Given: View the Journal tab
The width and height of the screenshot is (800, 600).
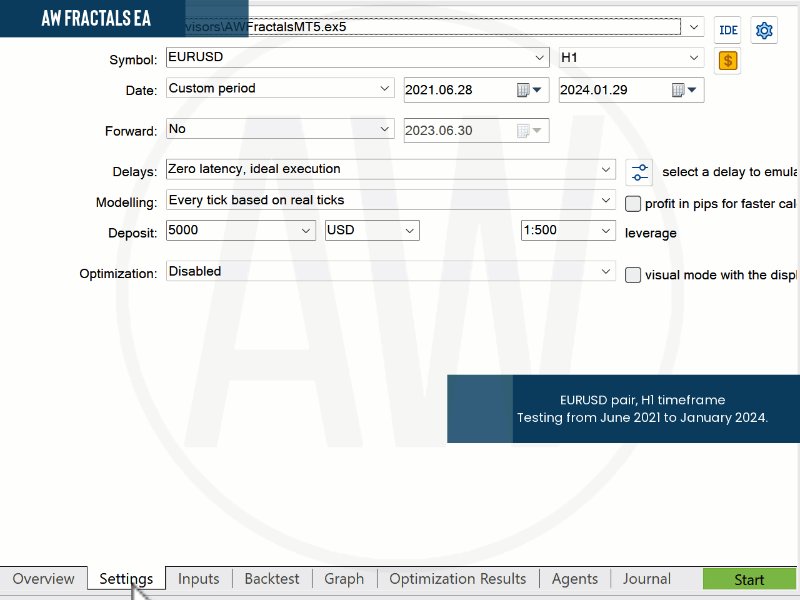Looking at the screenshot, I should [646, 579].
